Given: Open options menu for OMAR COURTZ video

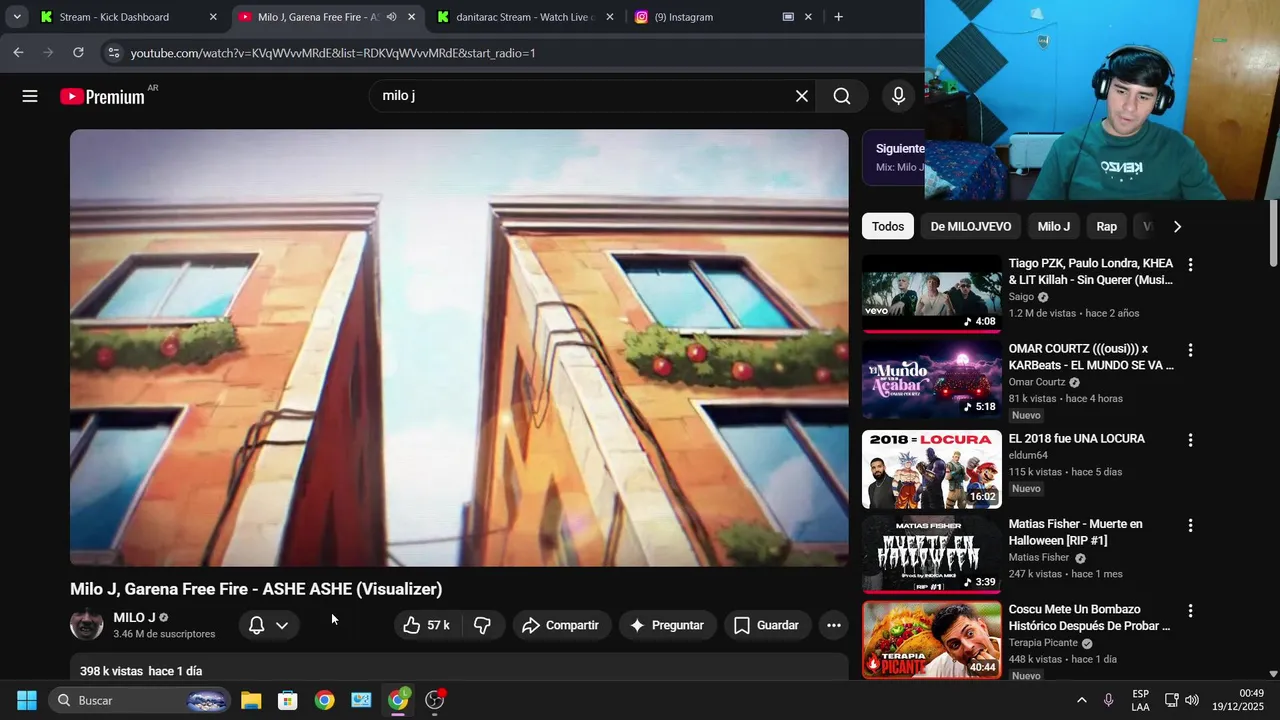Looking at the screenshot, I should click(1190, 350).
